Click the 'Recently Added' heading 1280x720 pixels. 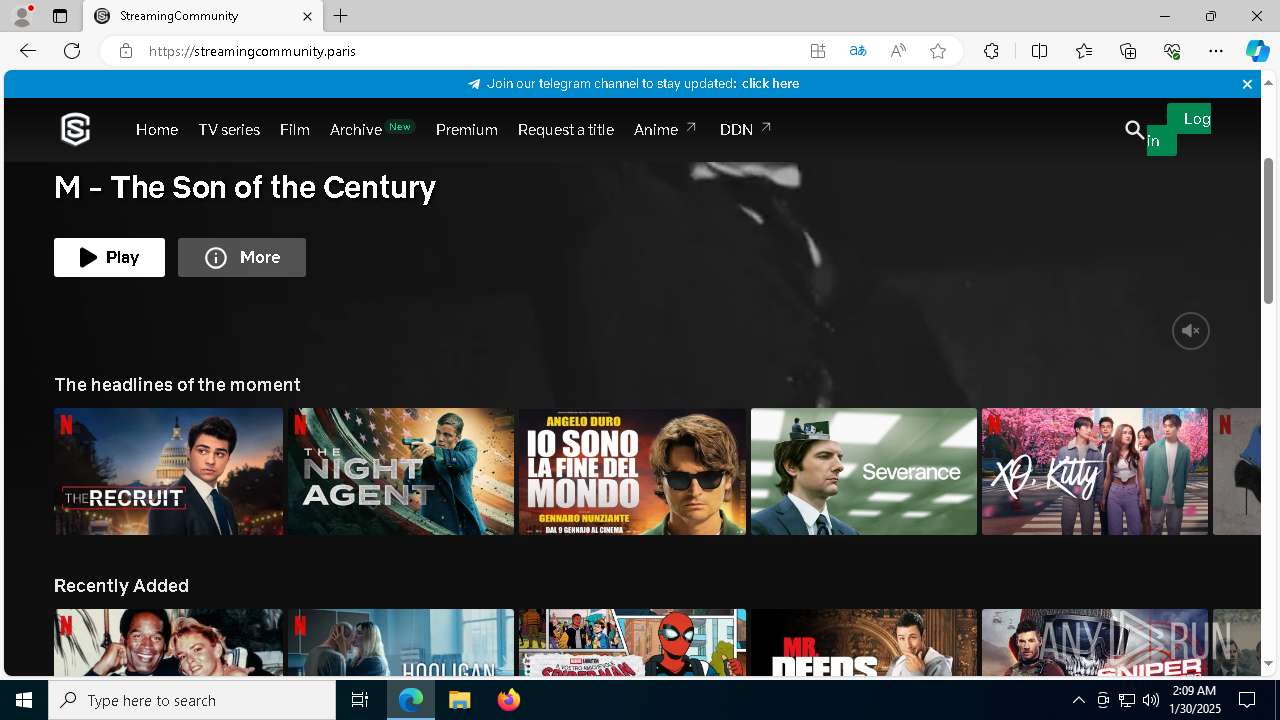(x=121, y=586)
